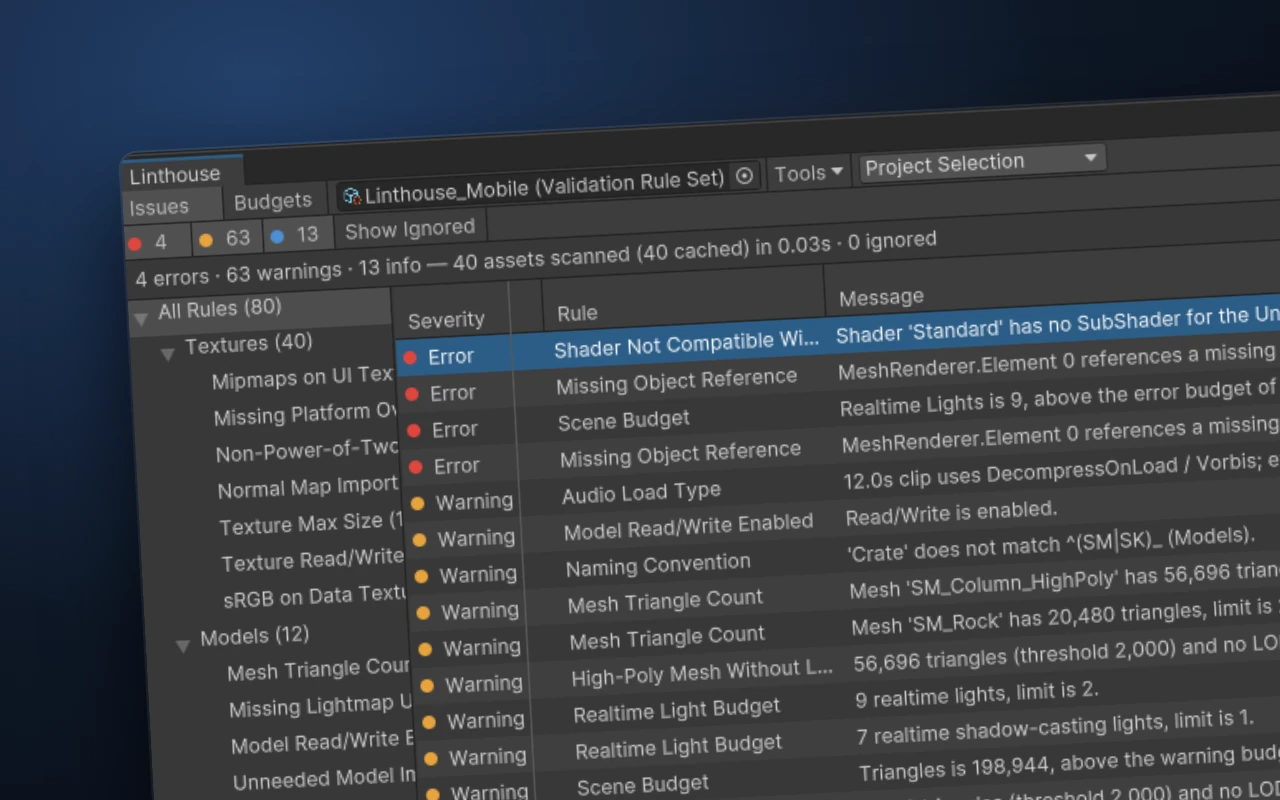Screen dimensions: 1280x800
Task: Select the Mipmaps on UI Textures rule
Action: tap(302, 377)
